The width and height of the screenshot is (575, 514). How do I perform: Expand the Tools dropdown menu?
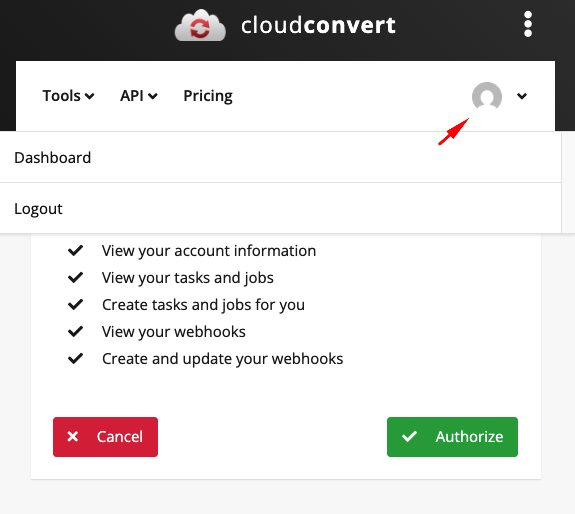click(69, 96)
